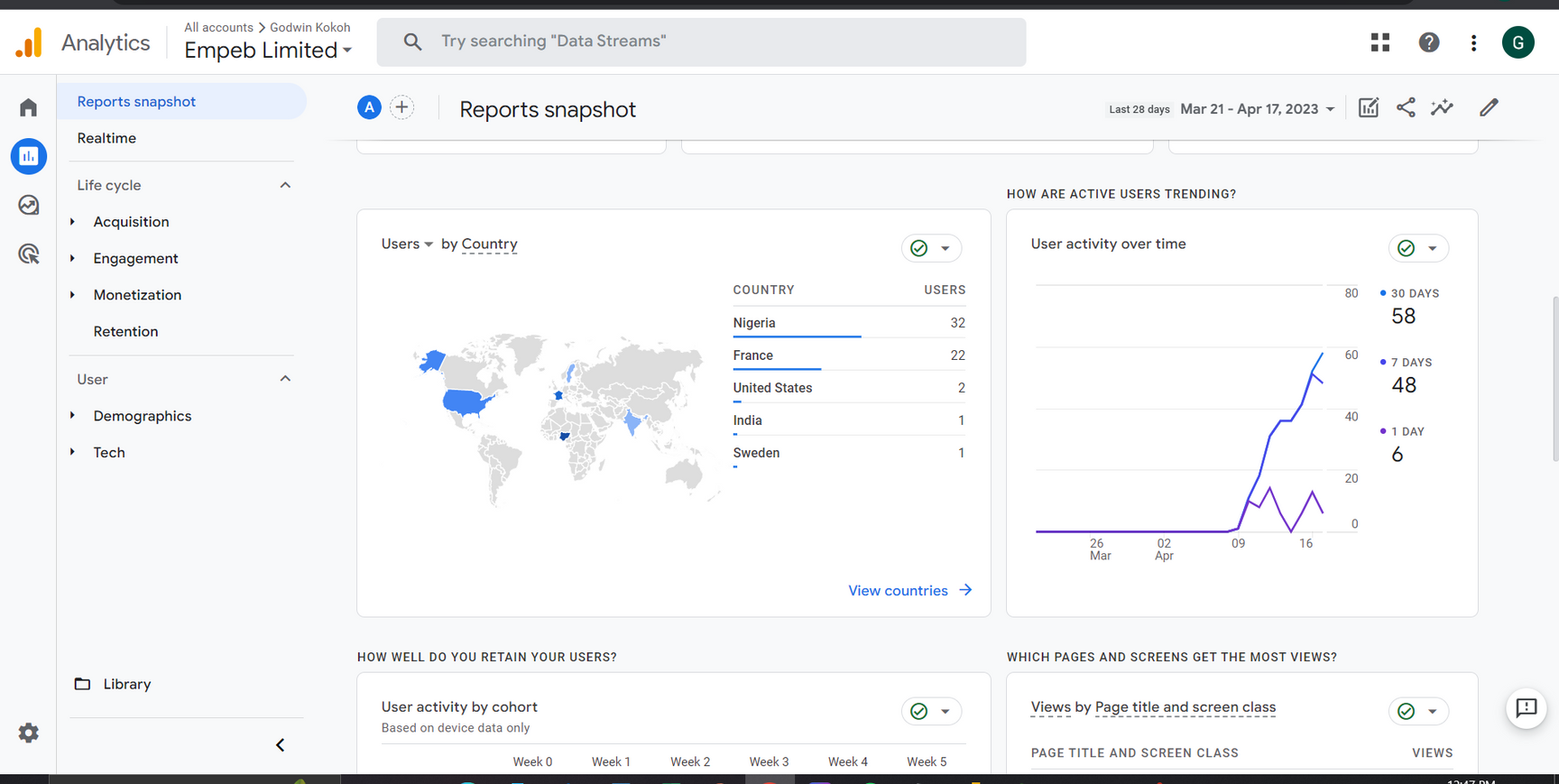
Task: Click the USERS column header
Action: coord(945,290)
